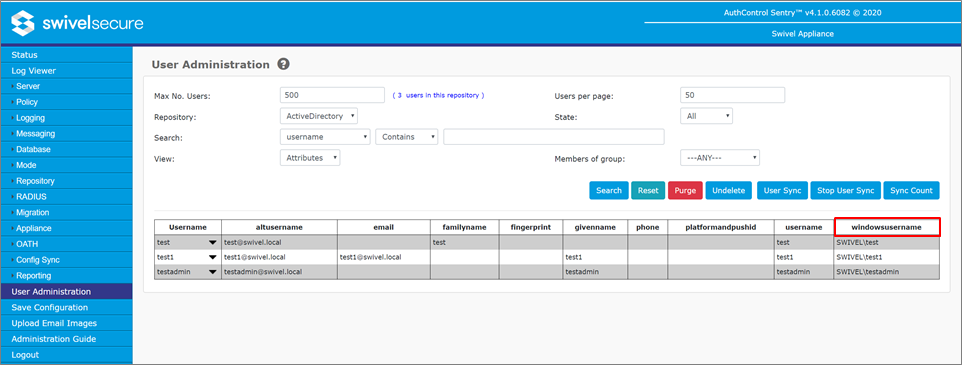The width and height of the screenshot is (962, 365).
Task: Open the State All dropdown
Action: tap(706, 115)
